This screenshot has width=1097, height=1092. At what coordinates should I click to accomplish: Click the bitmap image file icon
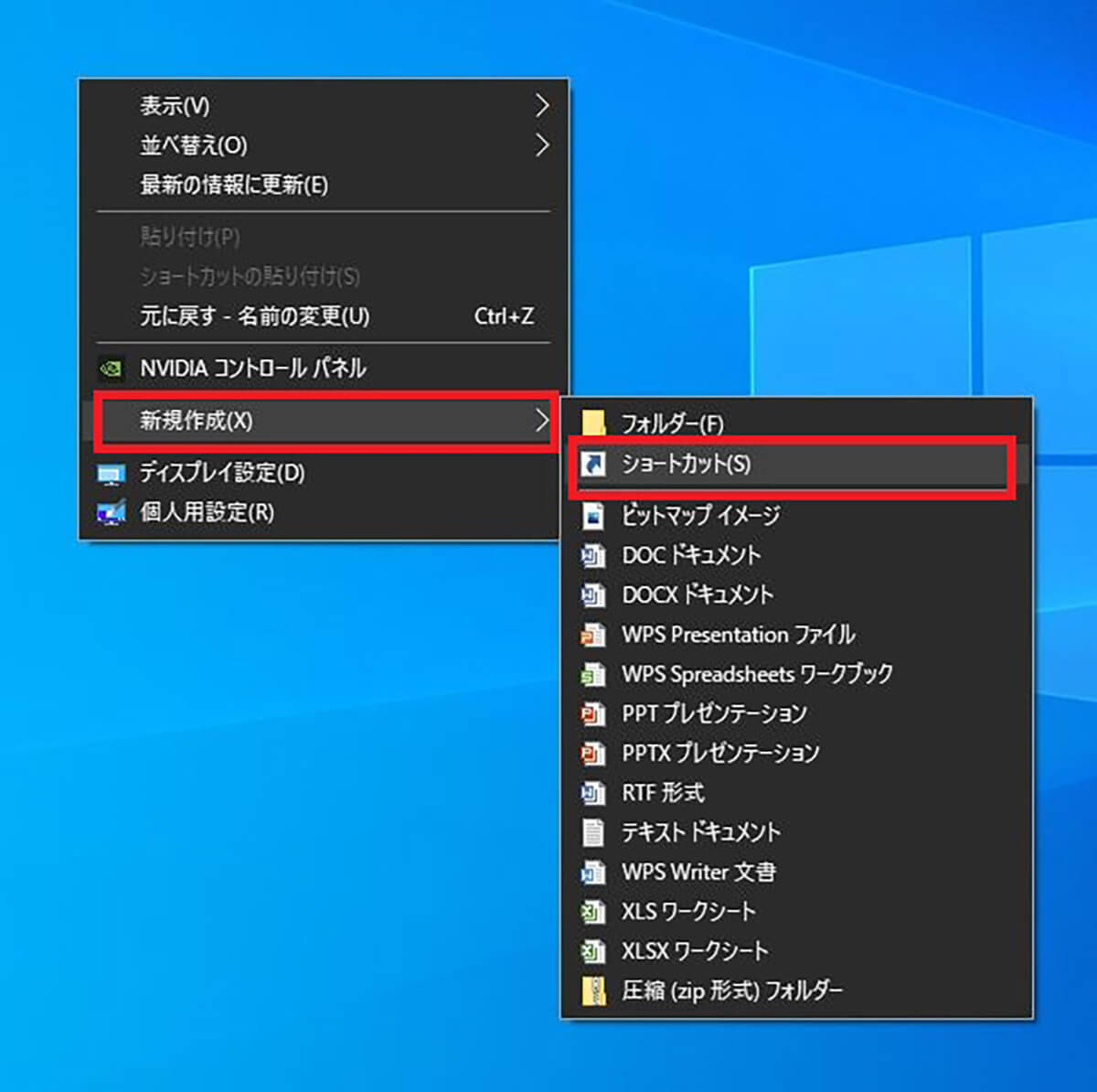[593, 516]
